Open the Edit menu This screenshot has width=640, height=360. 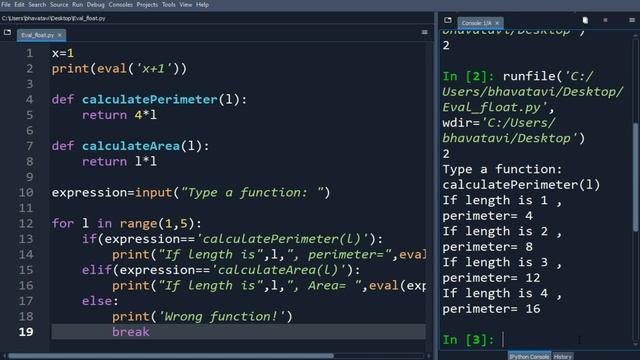(19, 4)
